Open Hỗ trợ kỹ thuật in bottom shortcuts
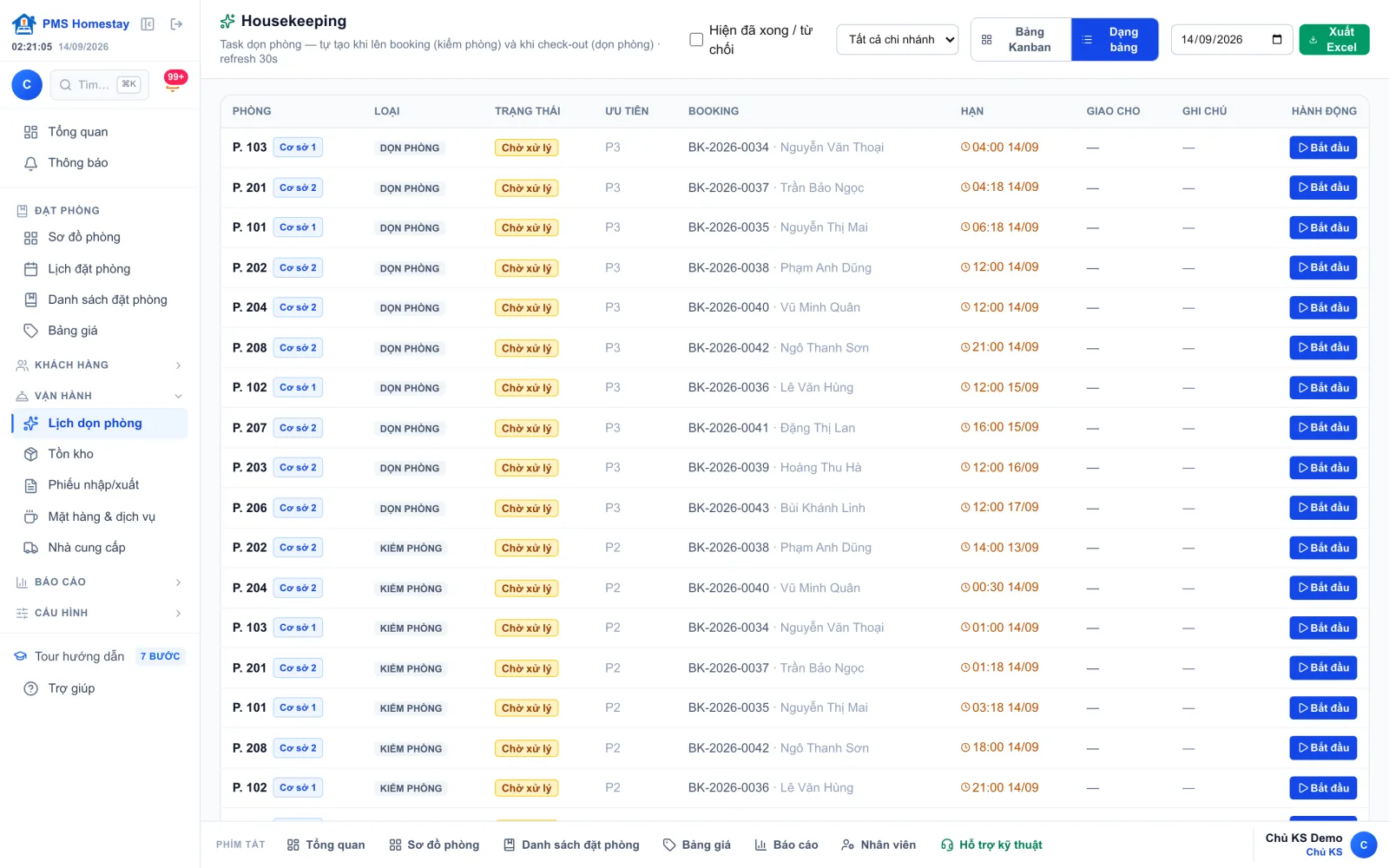 pos(991,845)
